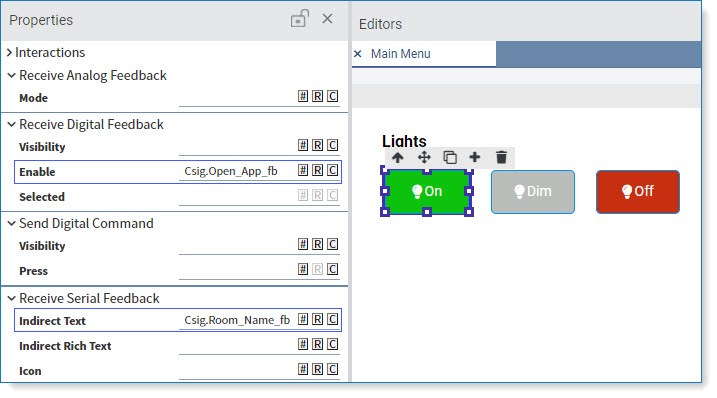The height and width of the screenshot is (398, 717).
Task: Collapse the Receive Digital Feedback section
Action: (x=12, y=124)
